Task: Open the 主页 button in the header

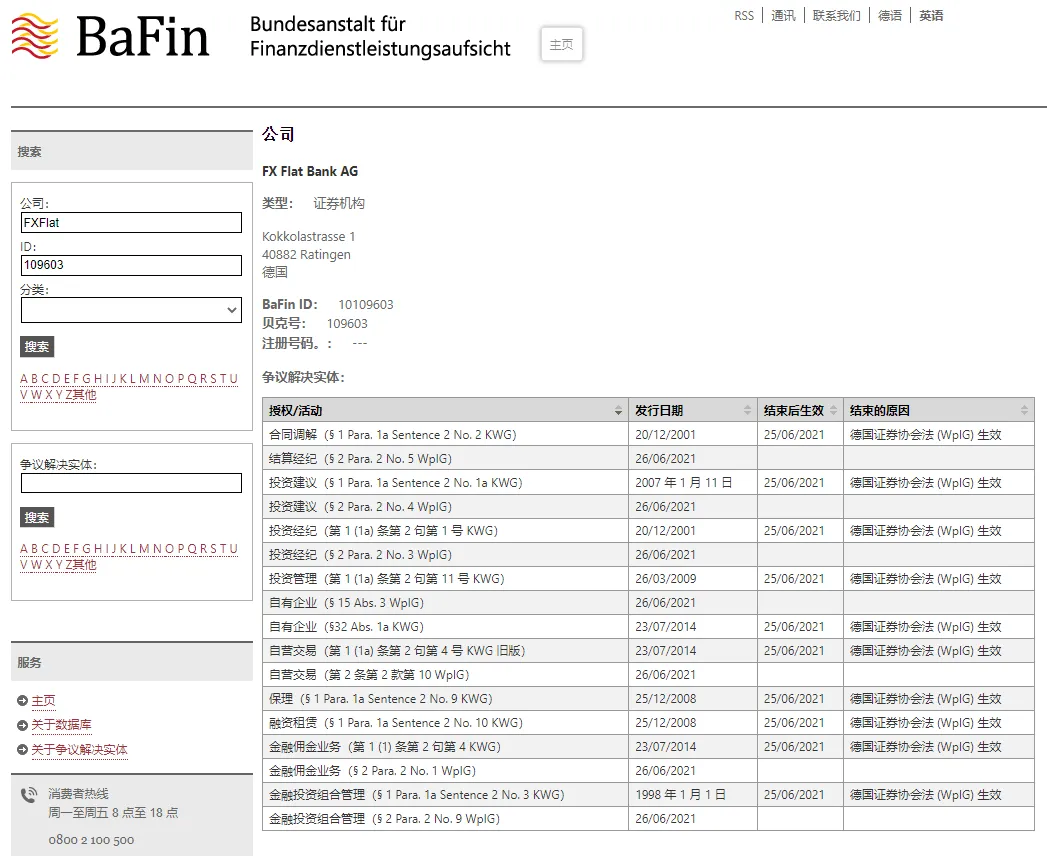Action: (x=562, y=44)
